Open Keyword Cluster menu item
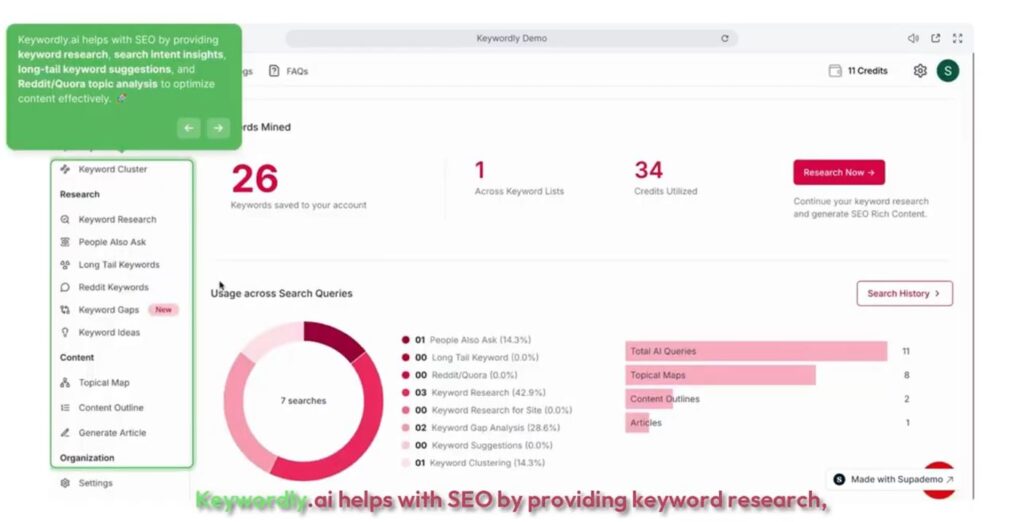Image resolution: width=1024 pixels, height=522 pixels. click(x=112, y=169)
